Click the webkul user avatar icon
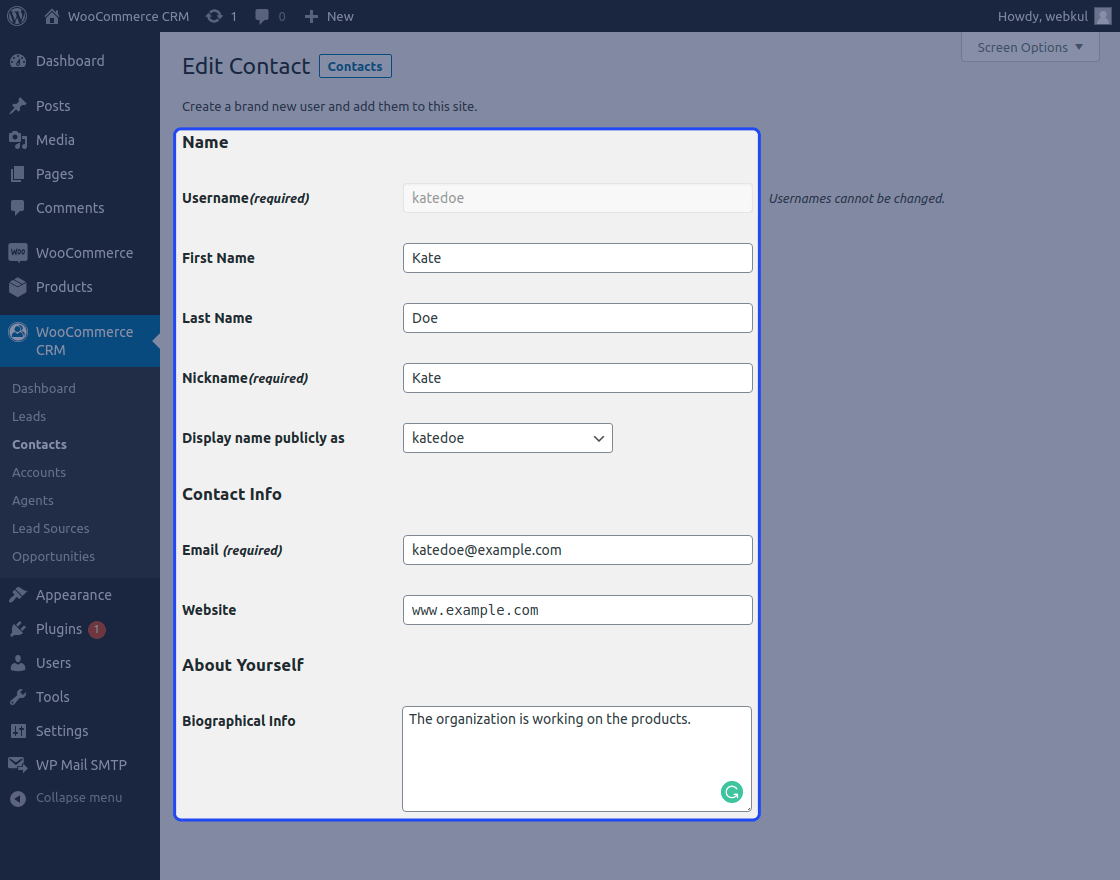 click(x=1102, y=16)
